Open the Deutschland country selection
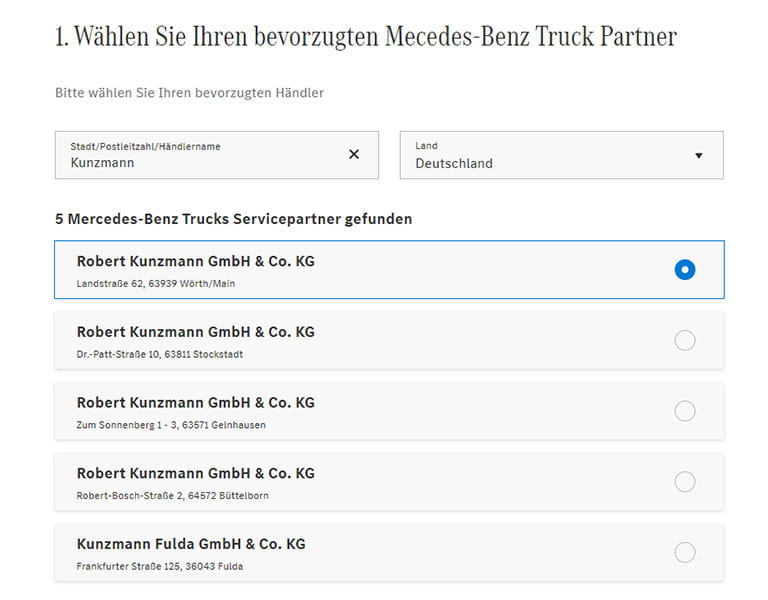The image size is (768, 600). click(454, 163)
